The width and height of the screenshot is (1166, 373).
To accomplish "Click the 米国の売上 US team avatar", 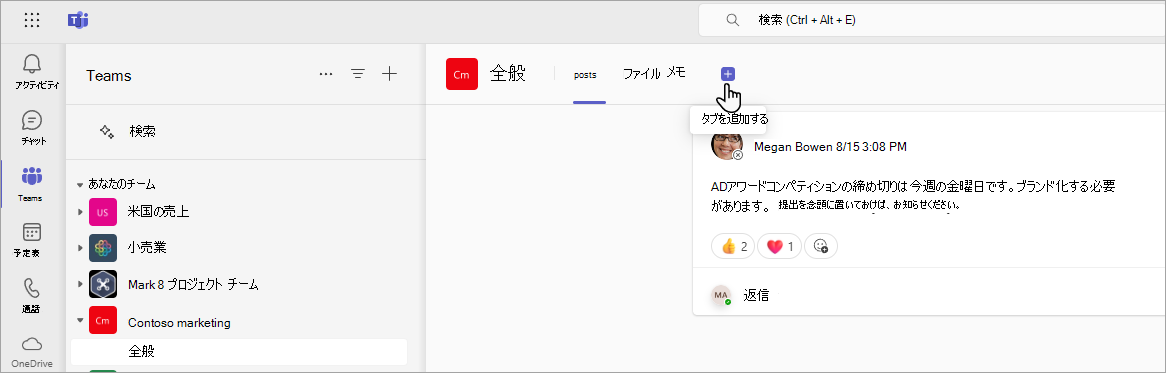I will (103, 212).
